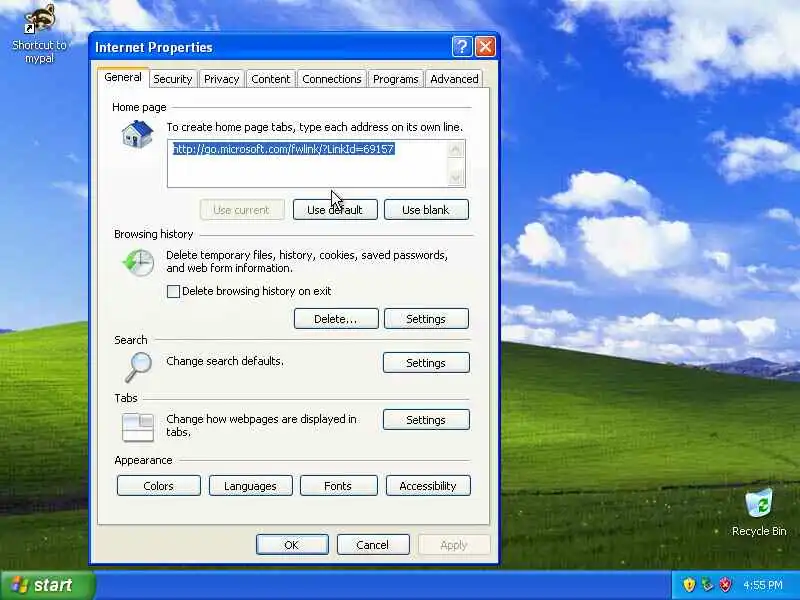Click the tabs window icon
Screen dimensions: 800x600
[x=138, y=427]
